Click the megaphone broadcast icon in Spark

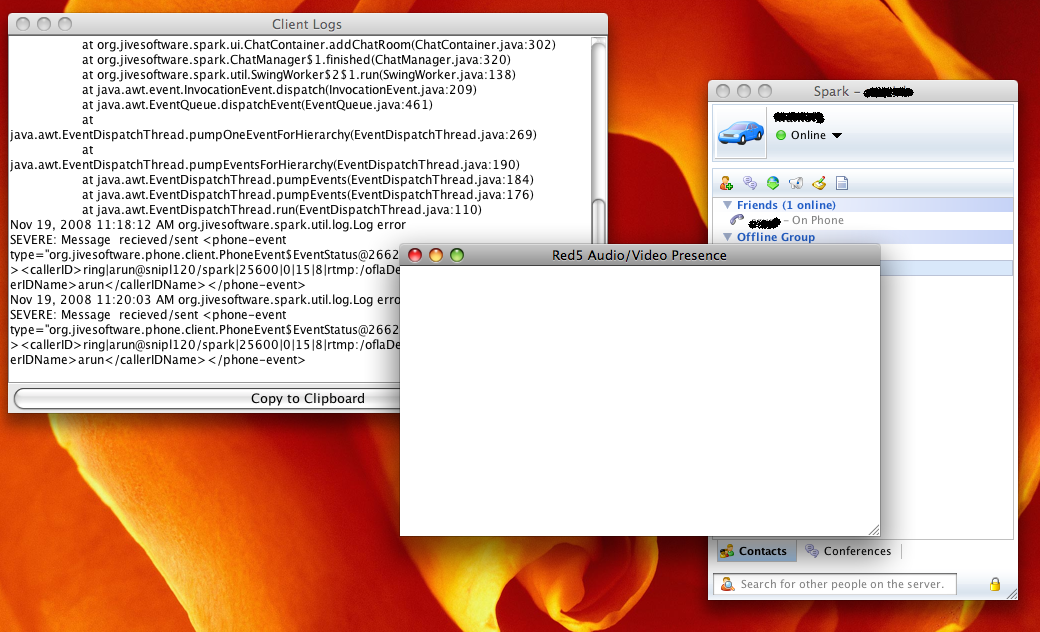(x=795, y=183)
